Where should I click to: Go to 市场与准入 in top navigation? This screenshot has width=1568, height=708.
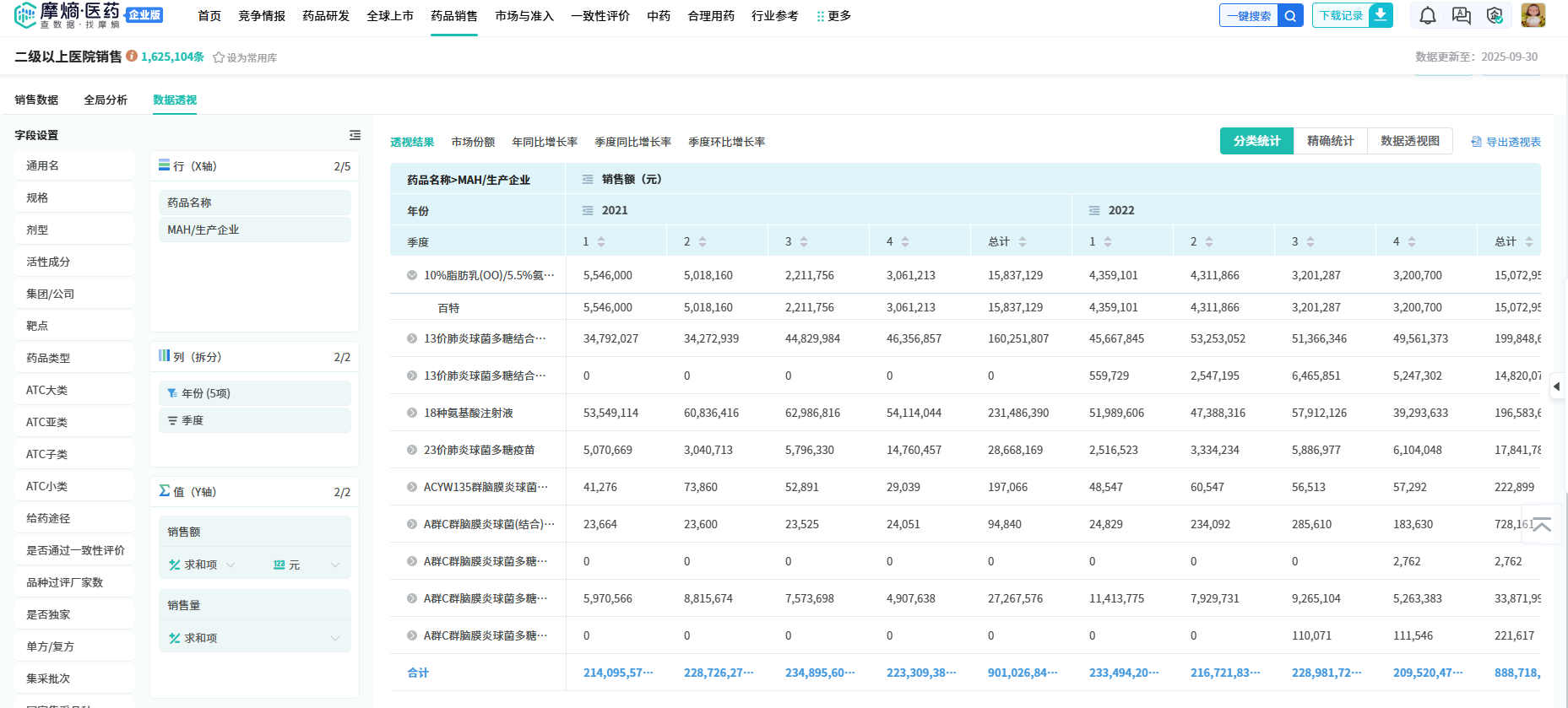pos(524,16)
